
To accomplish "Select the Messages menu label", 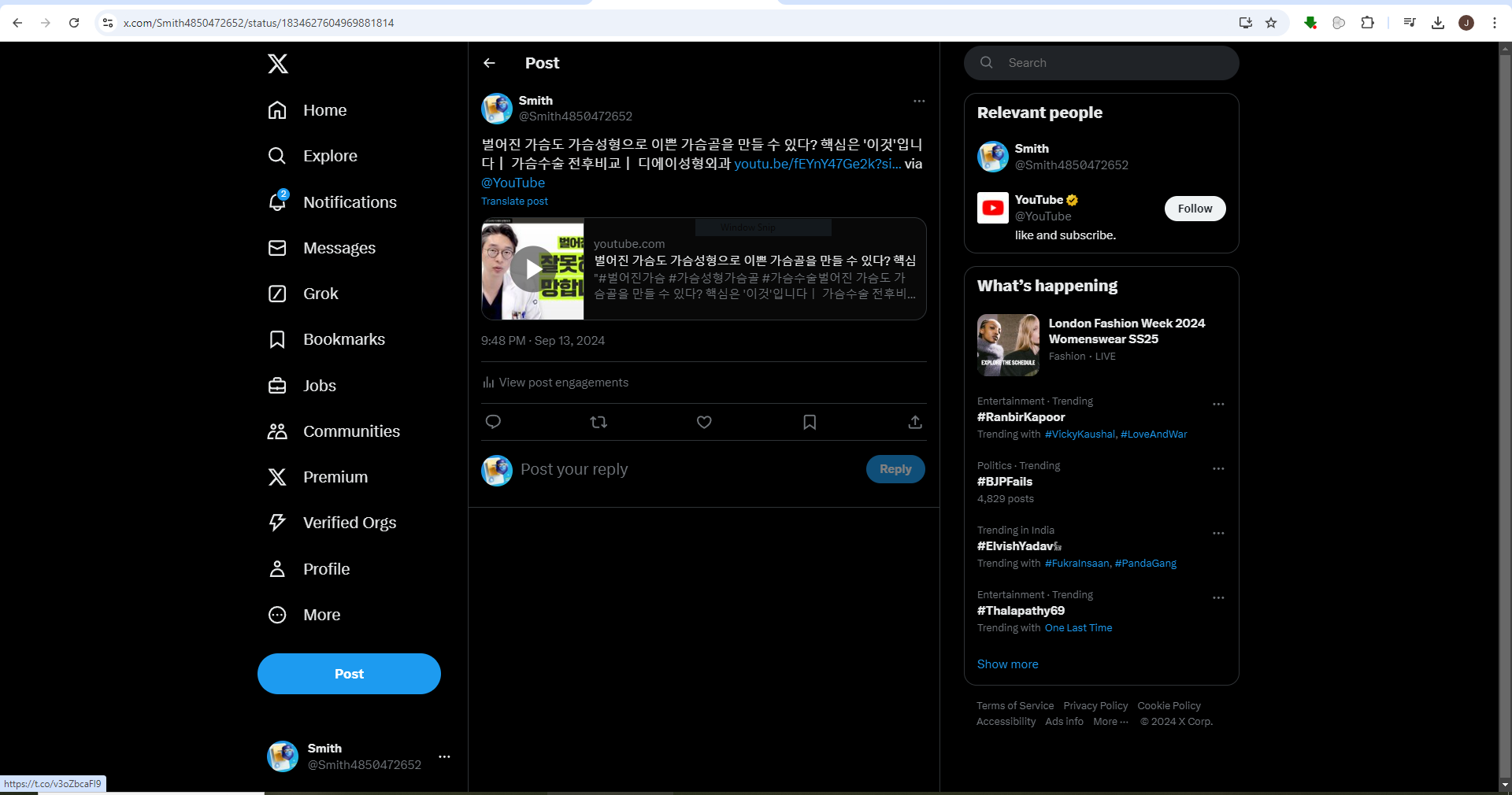I will point(339,248).
